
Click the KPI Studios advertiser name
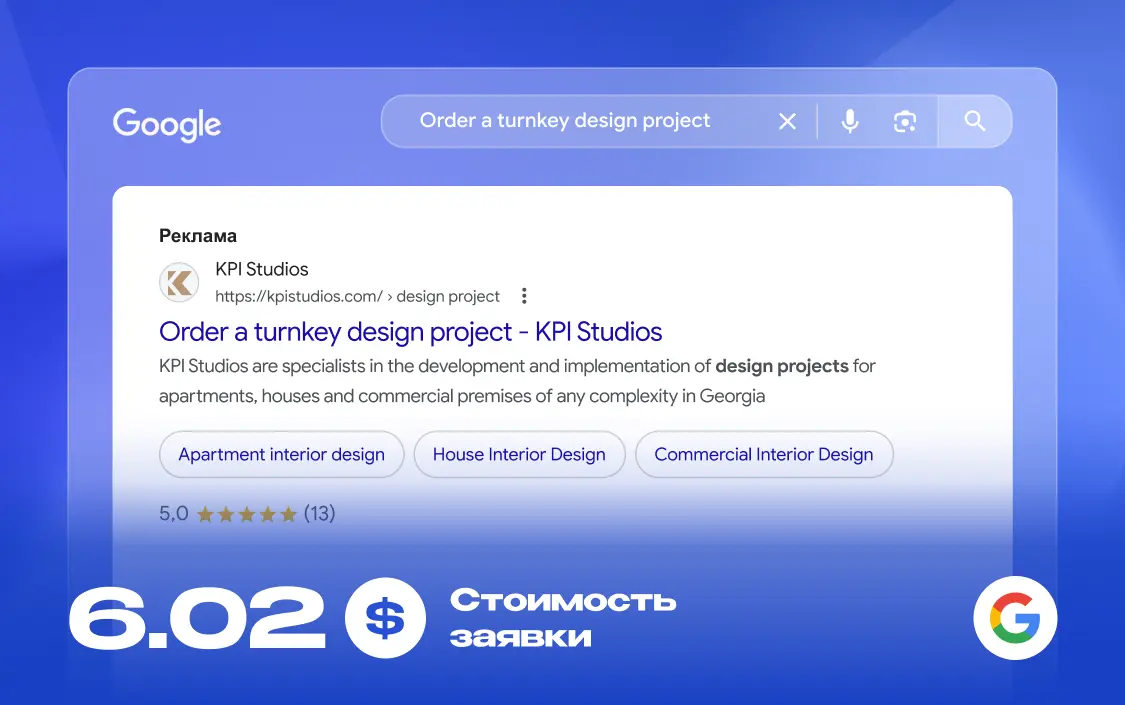pyautogui.click(x=262, y=268)
